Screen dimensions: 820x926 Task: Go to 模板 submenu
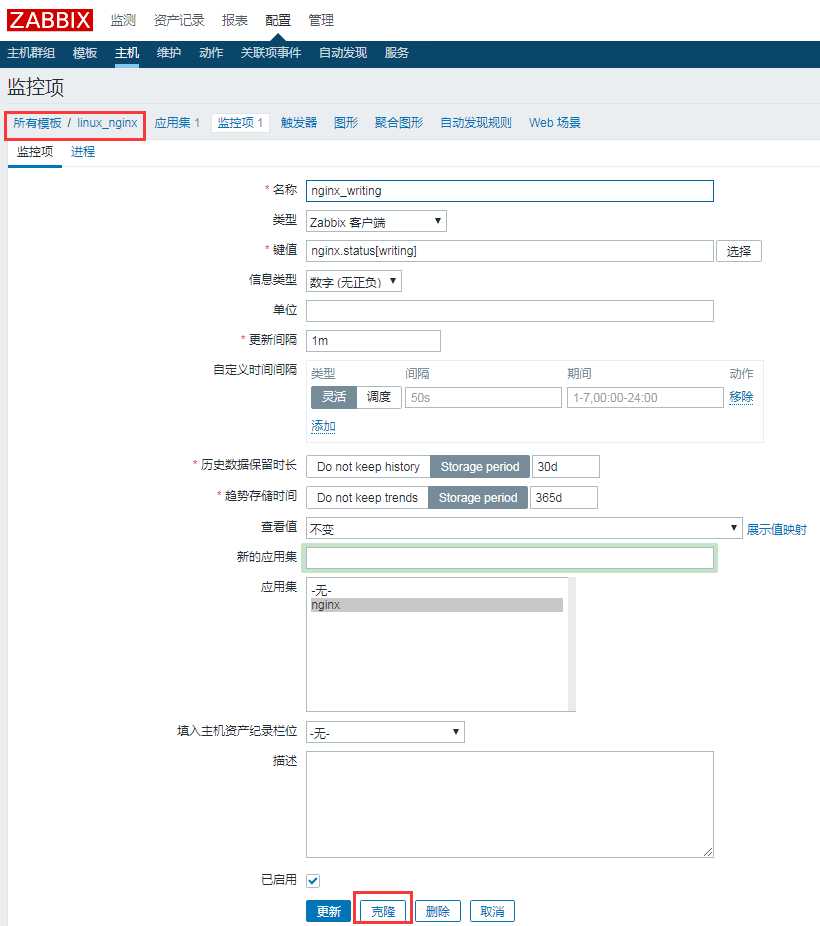[x=84, y=53]
